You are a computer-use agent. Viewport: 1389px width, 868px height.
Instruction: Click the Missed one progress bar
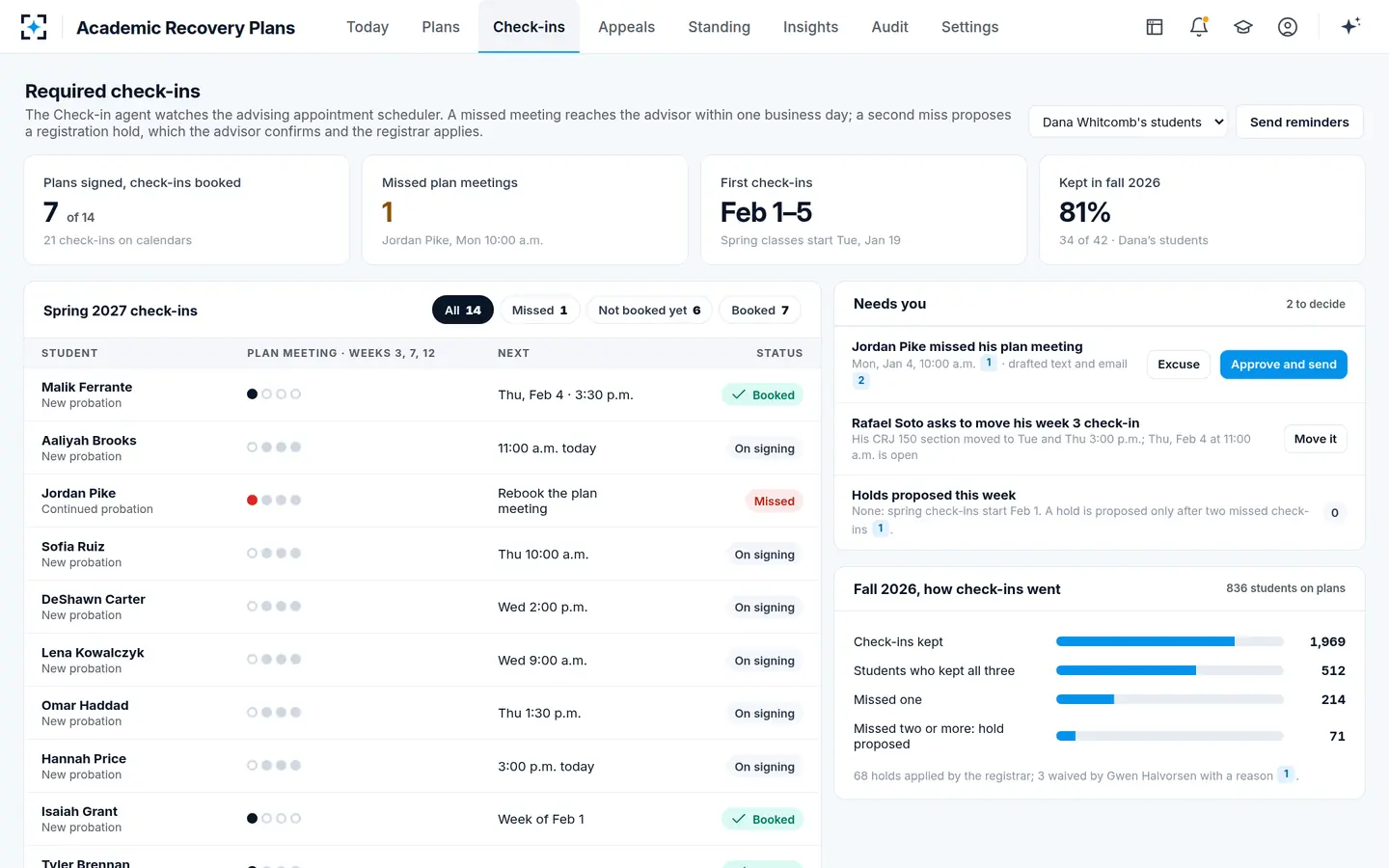click(1170, 699)
